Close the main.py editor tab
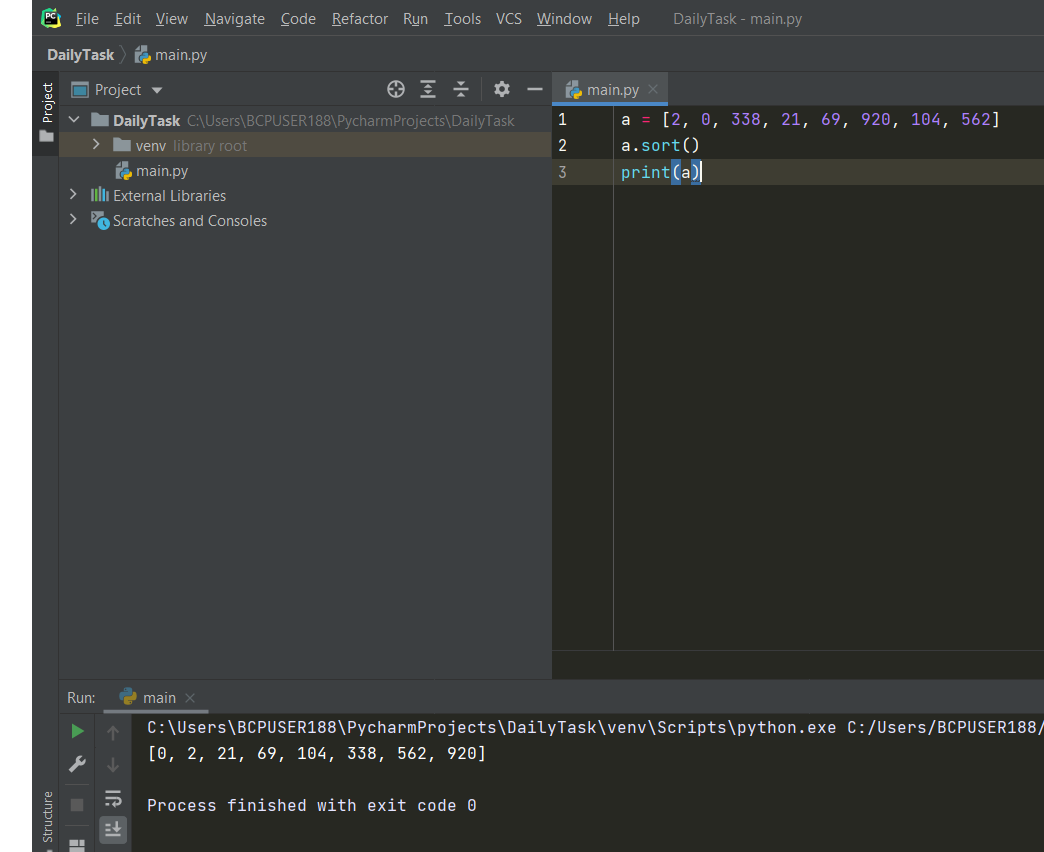The image size is (1044, 852). click(653, 89)
